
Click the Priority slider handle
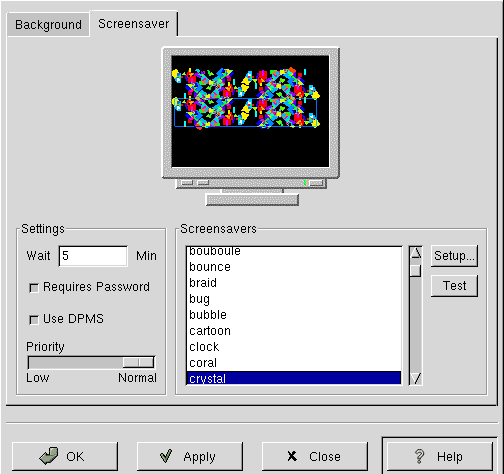[x=138, y=362]
